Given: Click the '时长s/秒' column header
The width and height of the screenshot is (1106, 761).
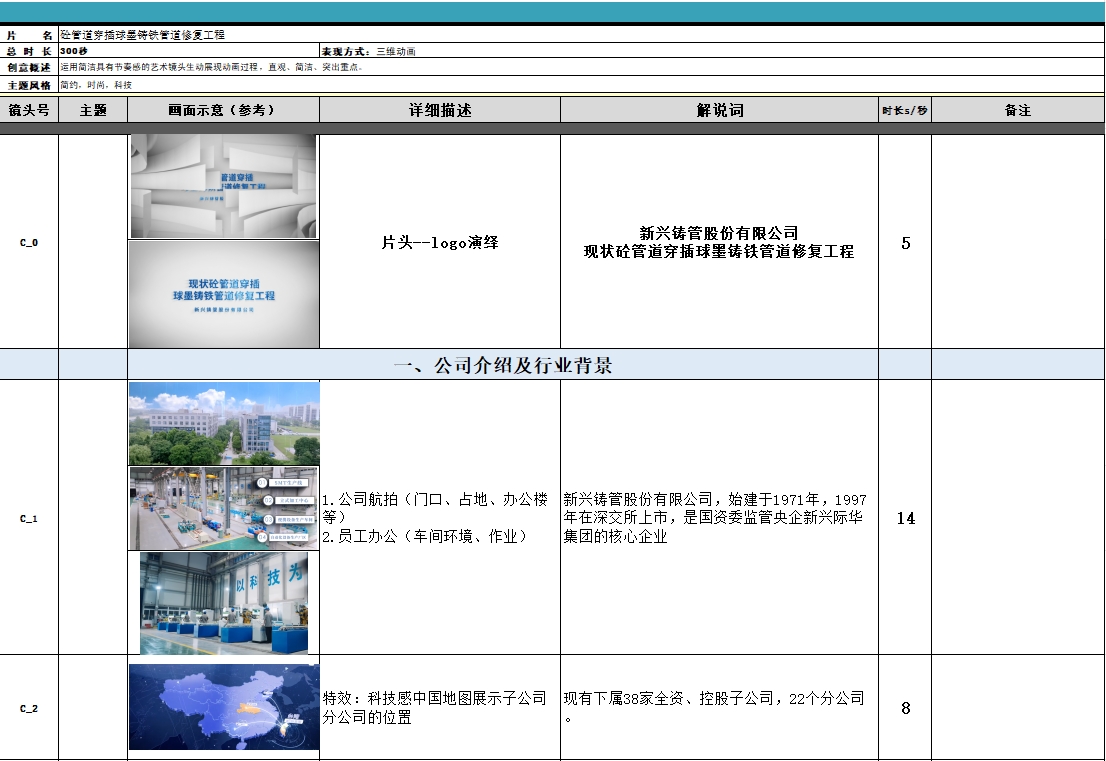Looking at the screenshot, I should pos(905,110).
